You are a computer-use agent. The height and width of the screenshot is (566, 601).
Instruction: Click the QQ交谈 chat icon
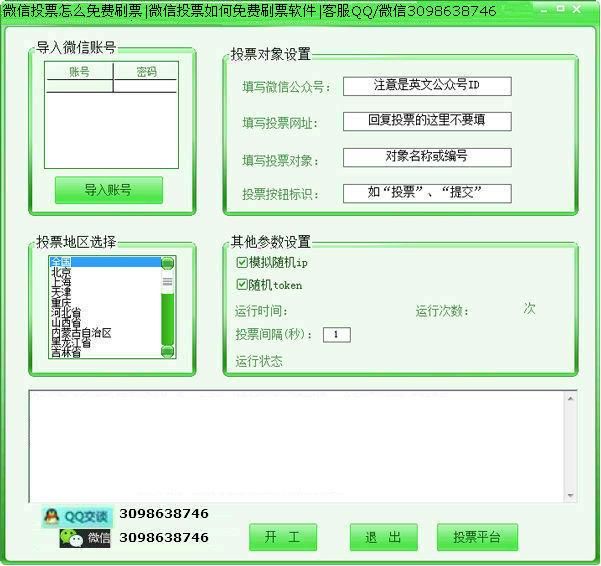(77, 517)
